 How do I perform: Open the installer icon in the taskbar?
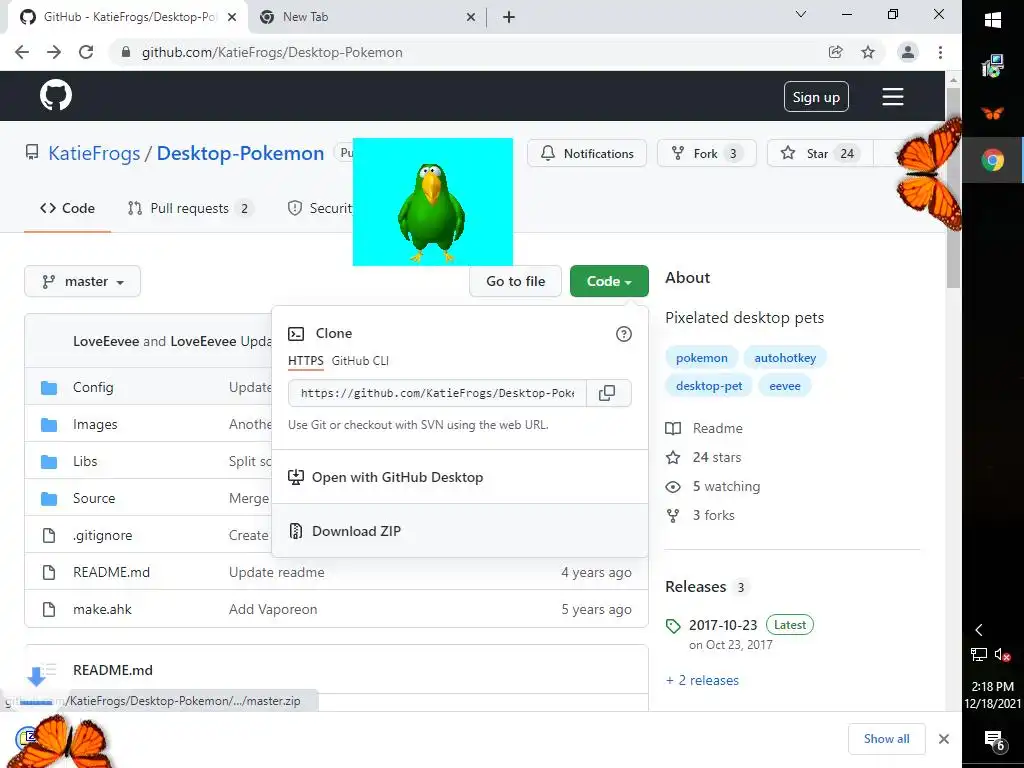pyautogui.click(x=993, y=66)
